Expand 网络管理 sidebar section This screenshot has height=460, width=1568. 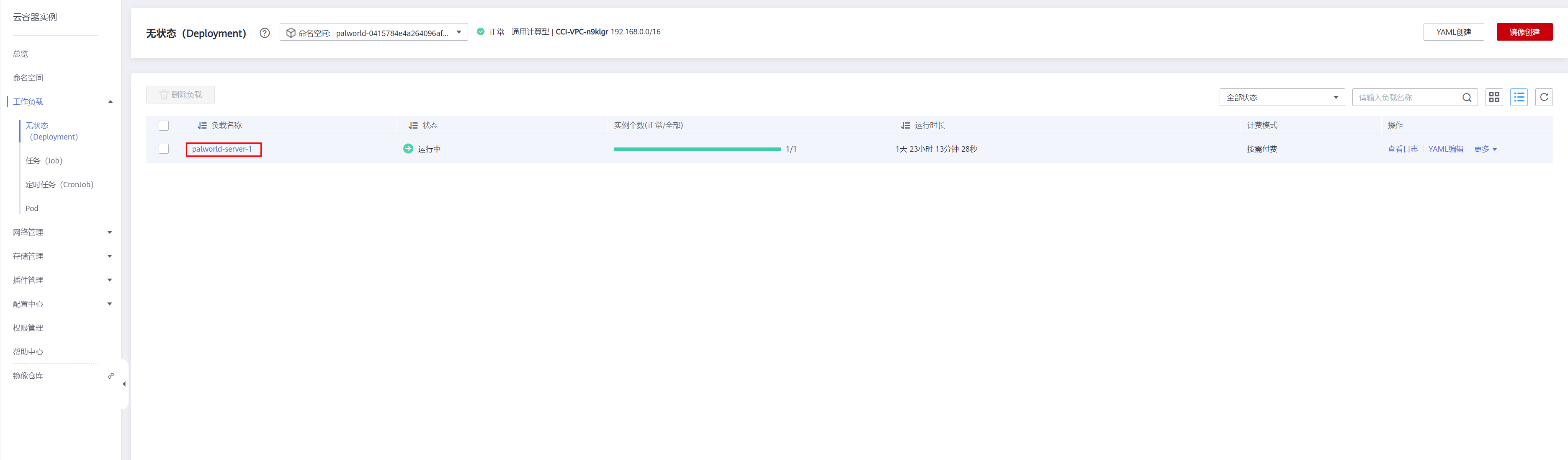coord(61,232)
